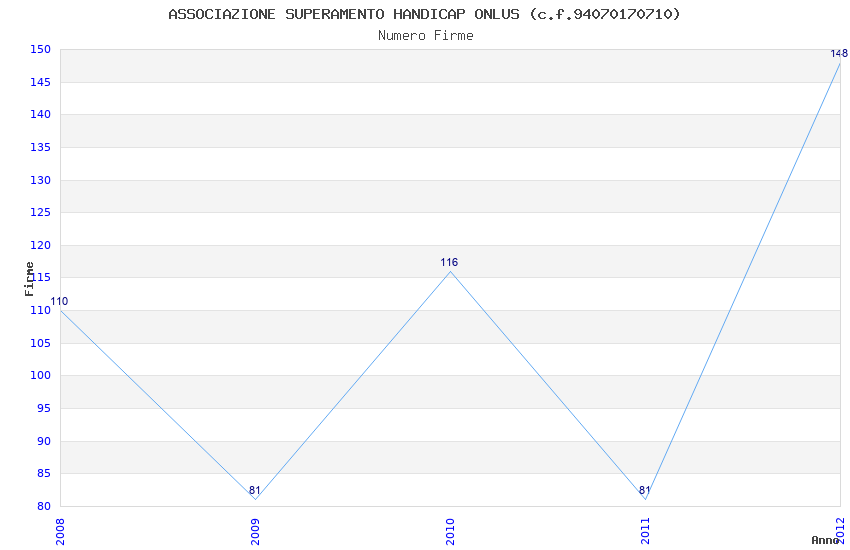
Task: Click the Firme y-axis title
Action: (29, 279)
